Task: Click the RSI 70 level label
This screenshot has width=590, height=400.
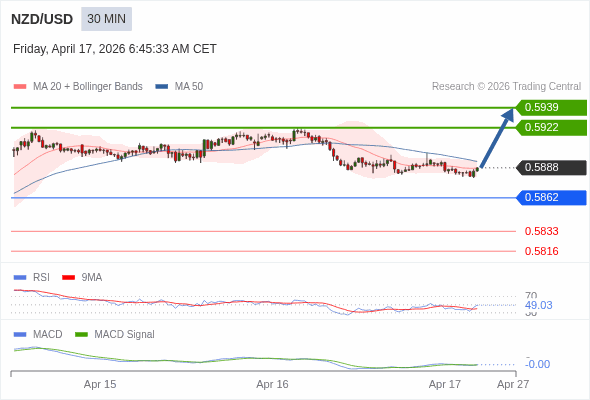Action: coord(531,295)
